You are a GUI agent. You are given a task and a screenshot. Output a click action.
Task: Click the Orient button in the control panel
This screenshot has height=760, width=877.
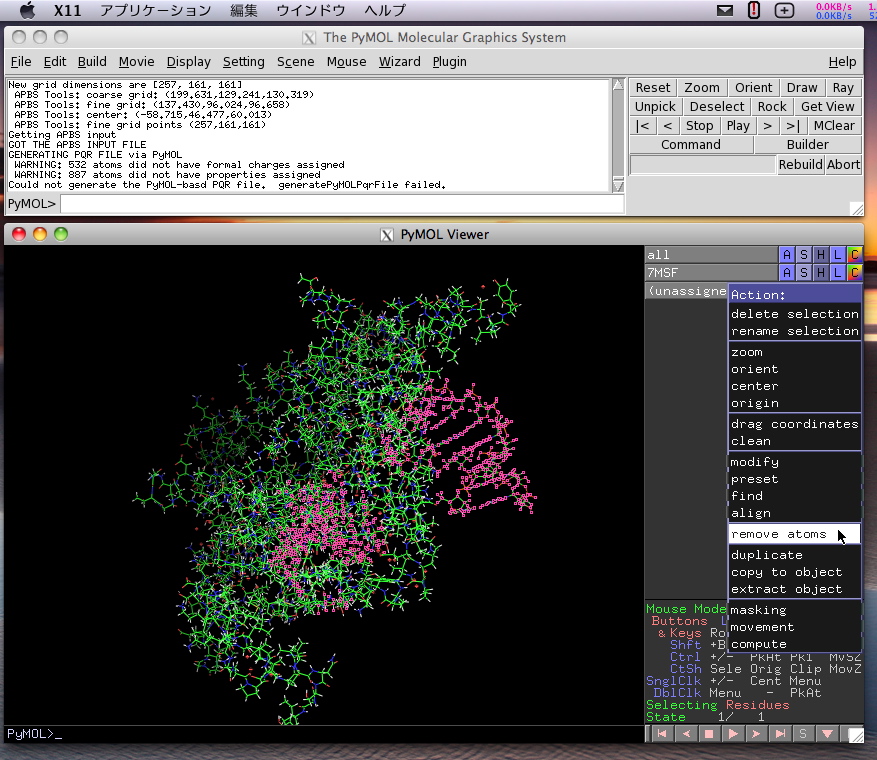pyautogui.click(x=753, y=88)
